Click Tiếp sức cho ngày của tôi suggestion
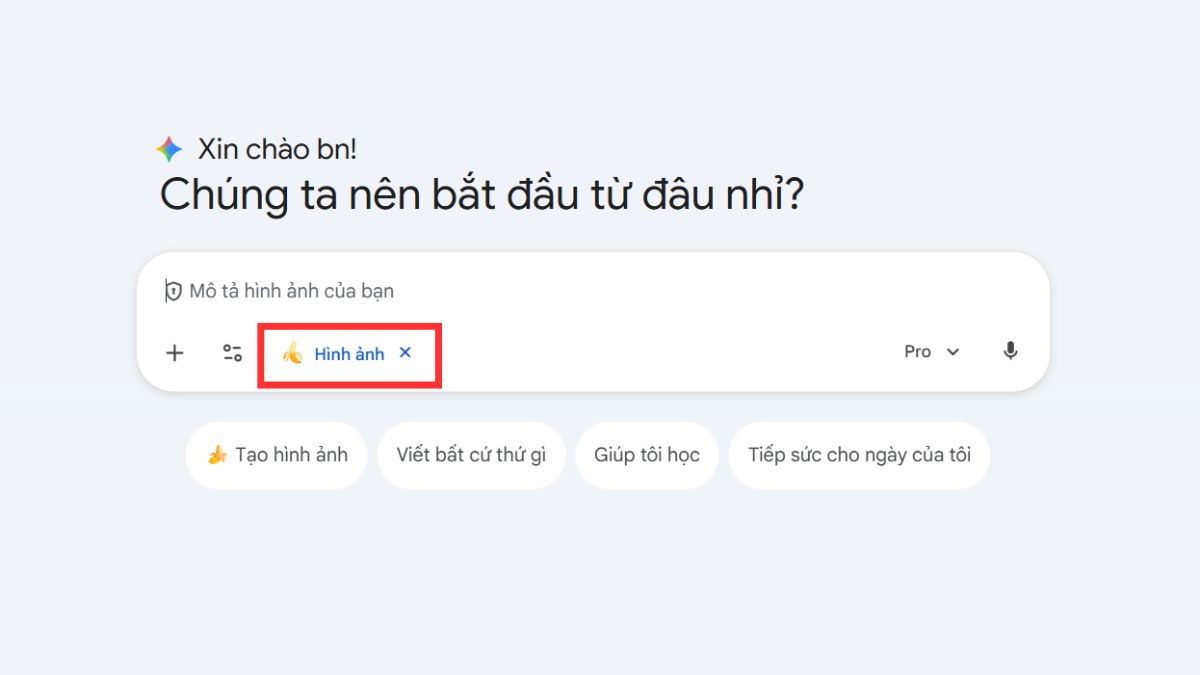 pos(859,455)
